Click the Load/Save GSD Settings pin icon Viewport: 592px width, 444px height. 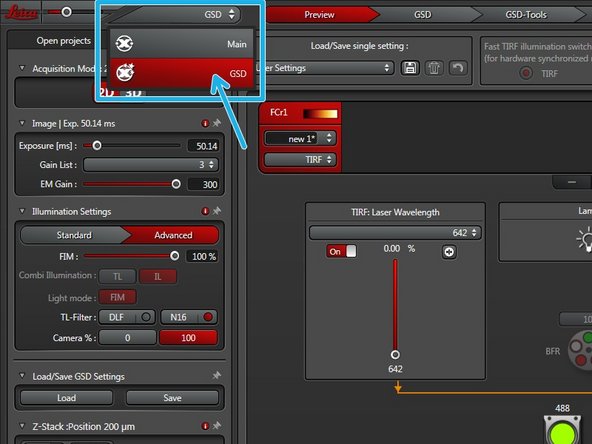click(x=217, y=375)
